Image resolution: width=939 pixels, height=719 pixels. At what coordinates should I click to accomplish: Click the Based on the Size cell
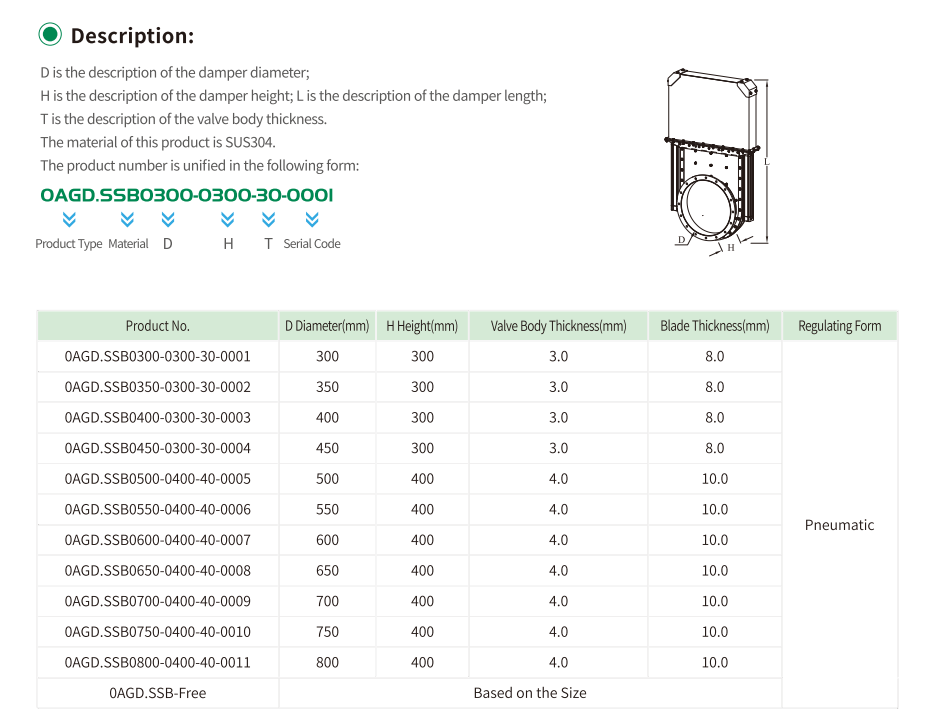tap(530, 693)
